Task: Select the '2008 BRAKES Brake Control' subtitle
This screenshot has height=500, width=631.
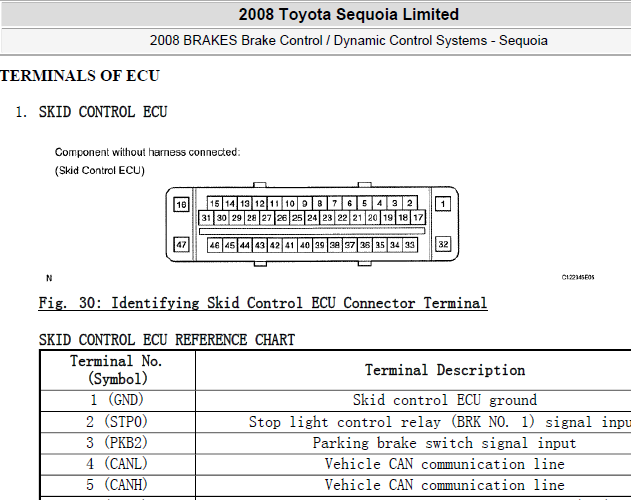Action: [x=348, y=41]
